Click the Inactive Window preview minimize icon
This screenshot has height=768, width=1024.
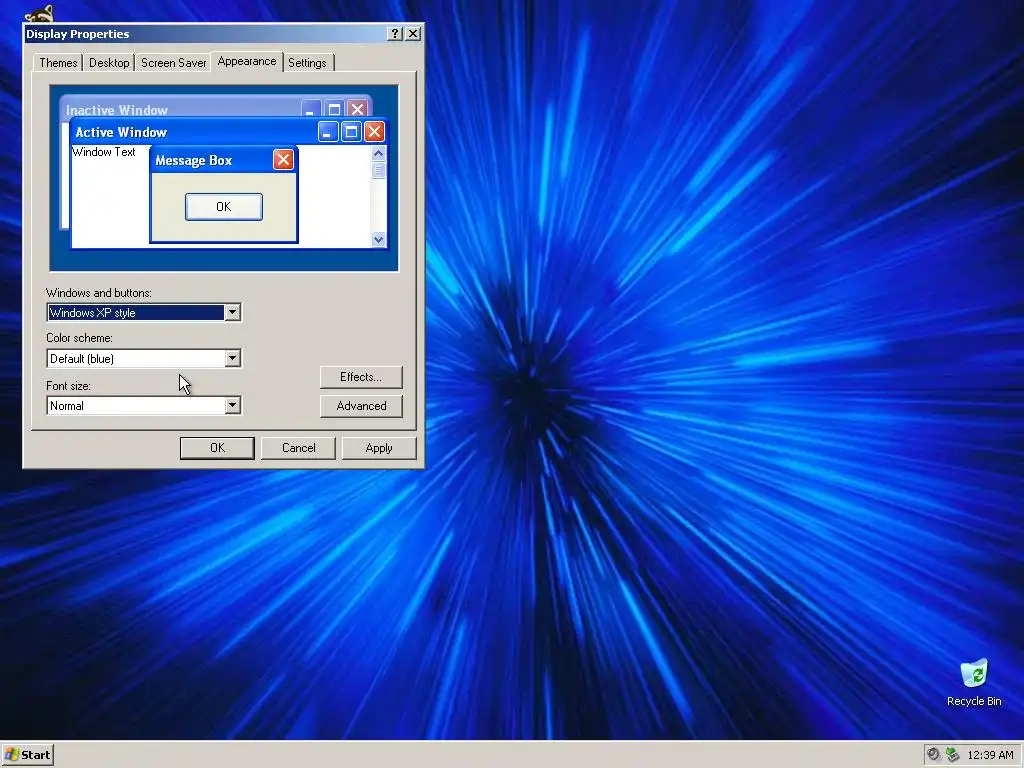click(311, 109)
